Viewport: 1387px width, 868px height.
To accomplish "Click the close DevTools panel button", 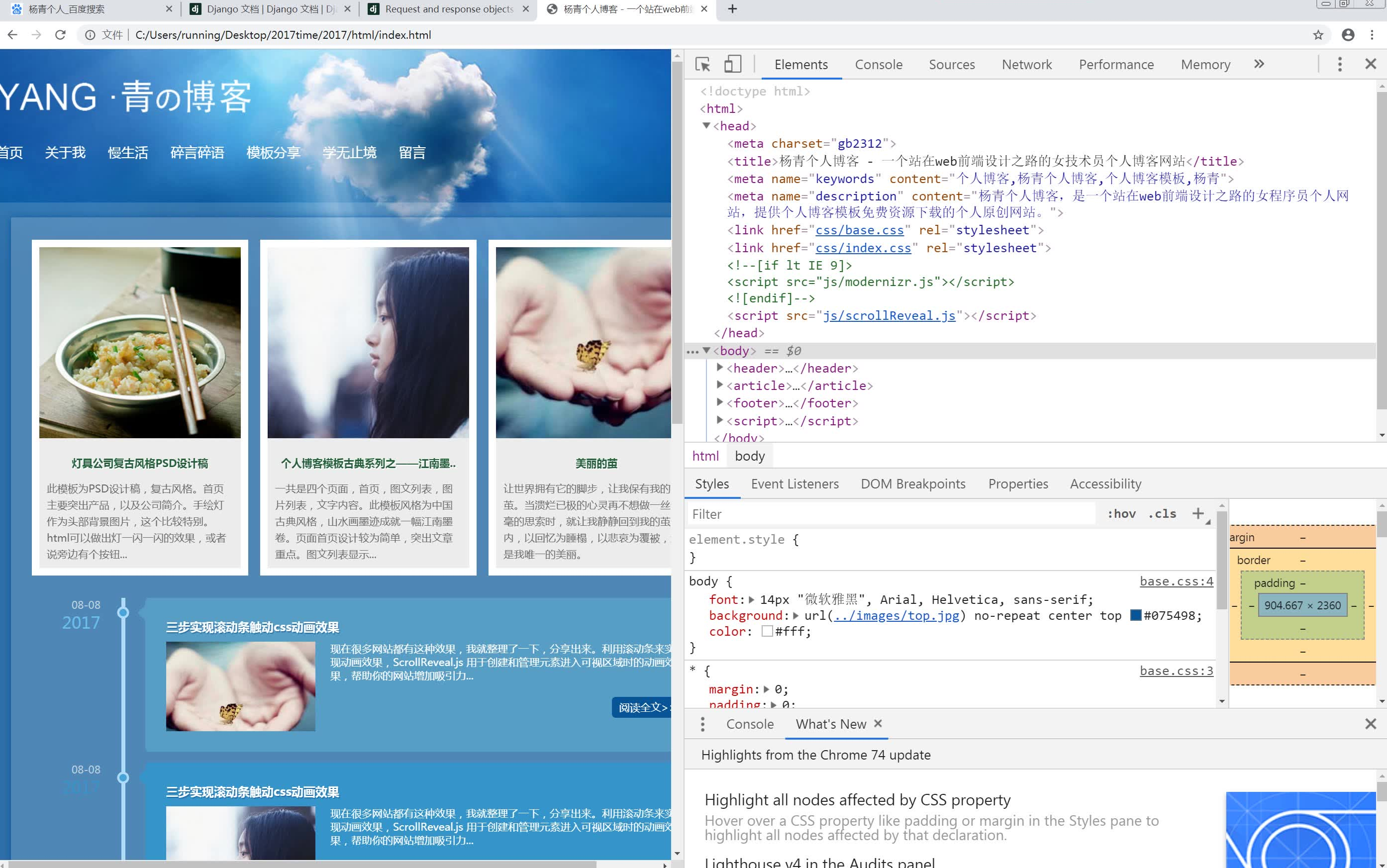I will point(1371,64).
